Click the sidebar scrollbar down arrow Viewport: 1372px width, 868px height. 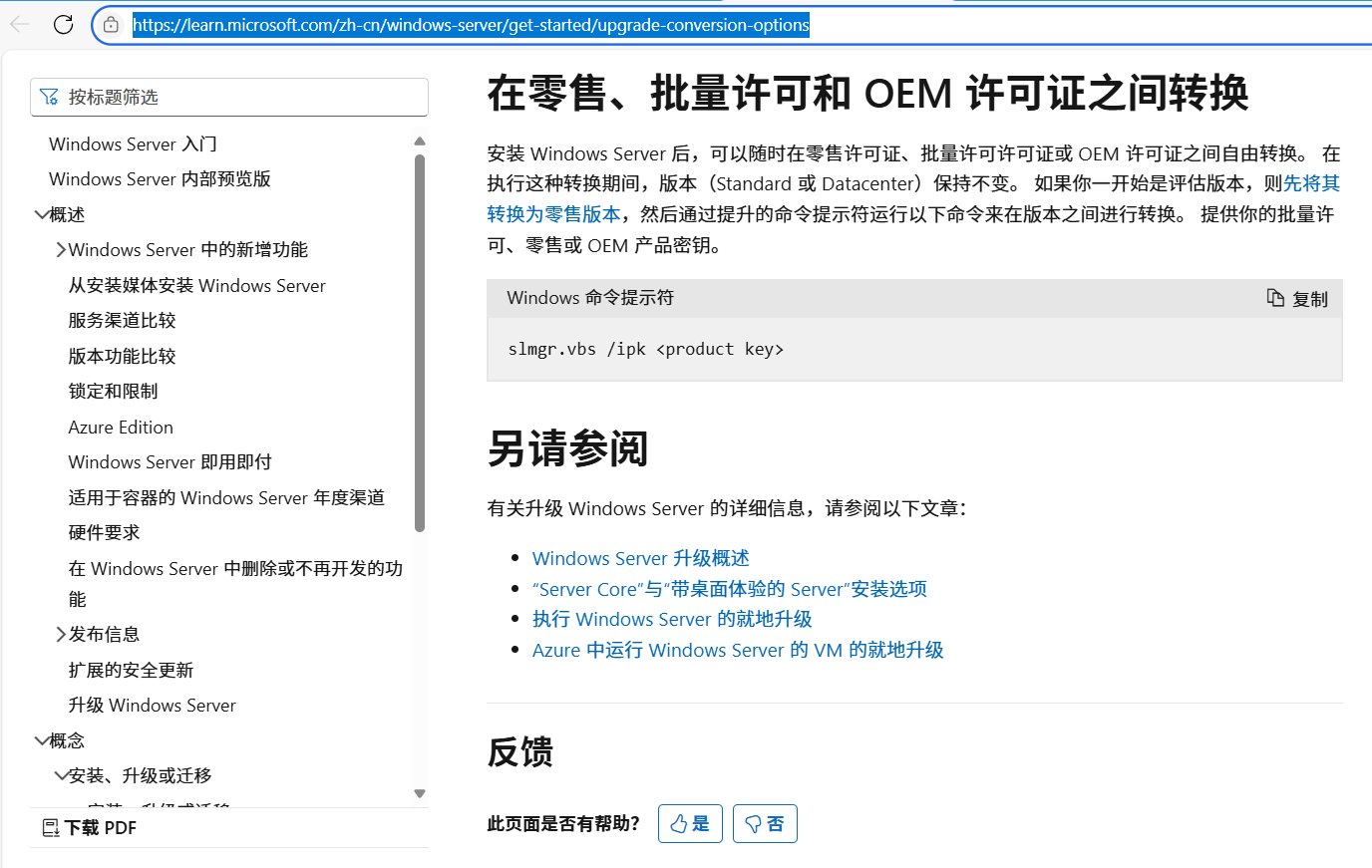tap(420, 793)
